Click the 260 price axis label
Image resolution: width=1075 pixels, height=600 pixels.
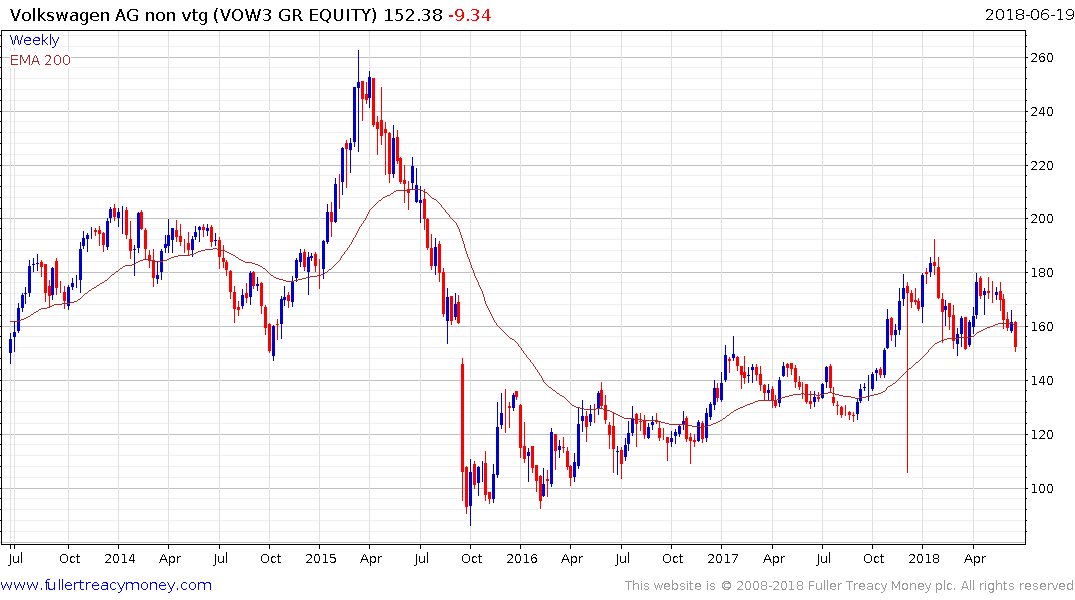[x=1042, y=58]
